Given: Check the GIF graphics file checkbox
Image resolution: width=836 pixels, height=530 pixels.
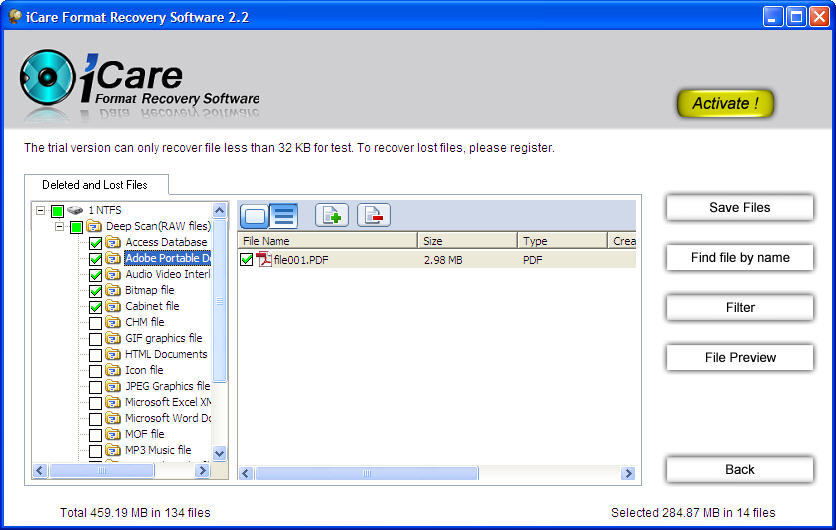Looking at the screenshot, I should 95,338.
